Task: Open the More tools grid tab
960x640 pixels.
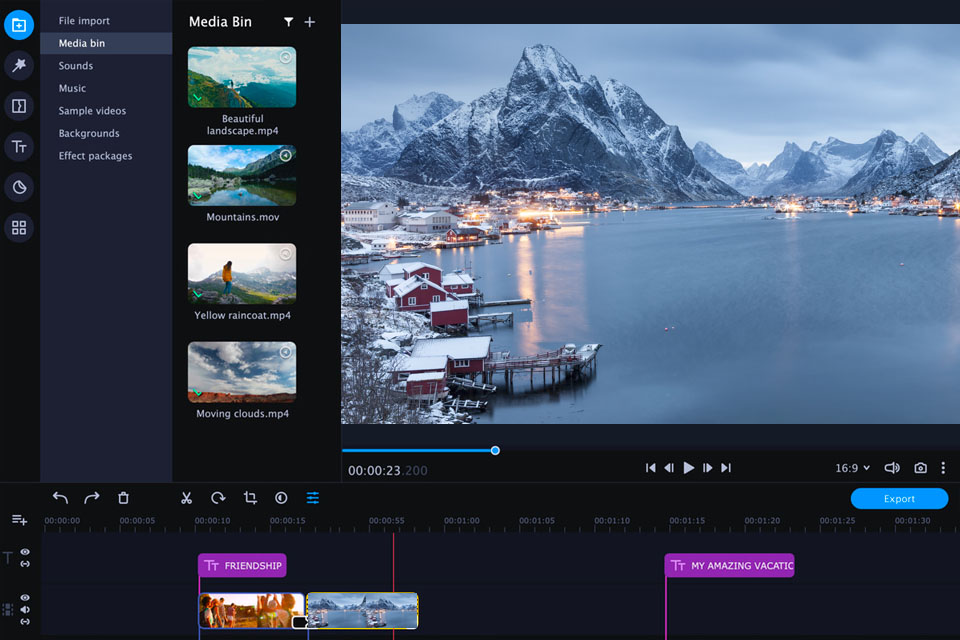Action: (19, 228)
